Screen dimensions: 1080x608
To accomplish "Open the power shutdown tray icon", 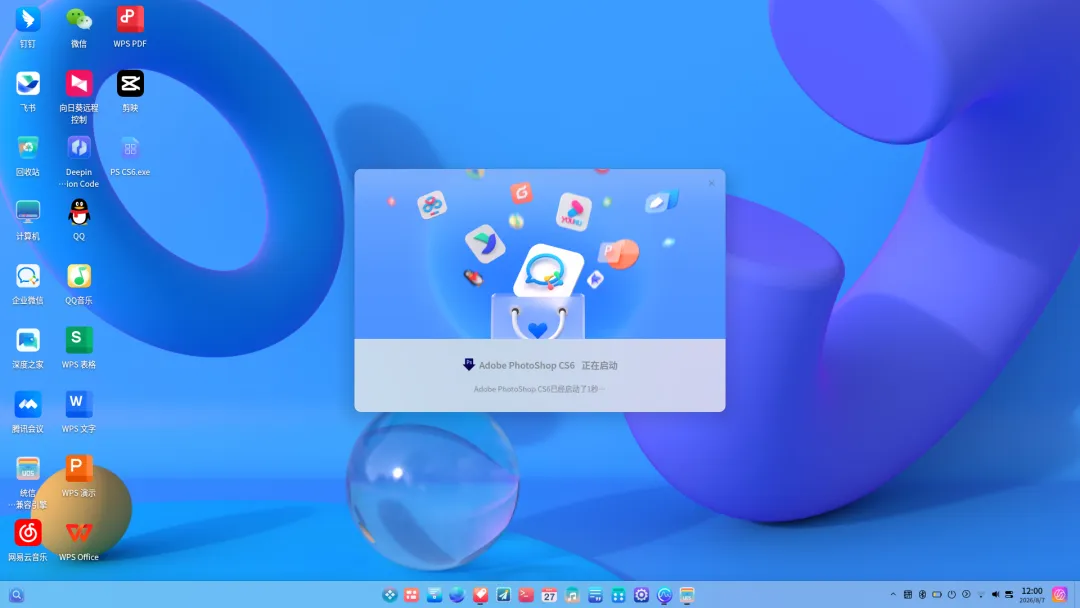I will (951, 594).
